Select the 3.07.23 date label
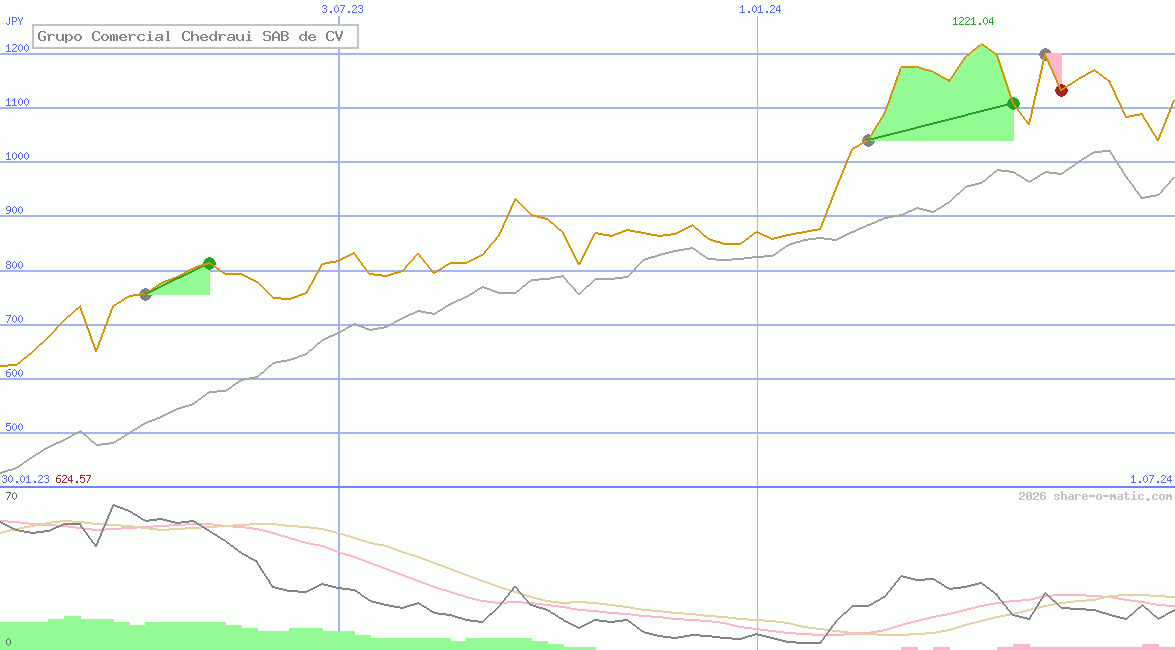This screenshot has height=650, width=1175. [x=342, y=9]
